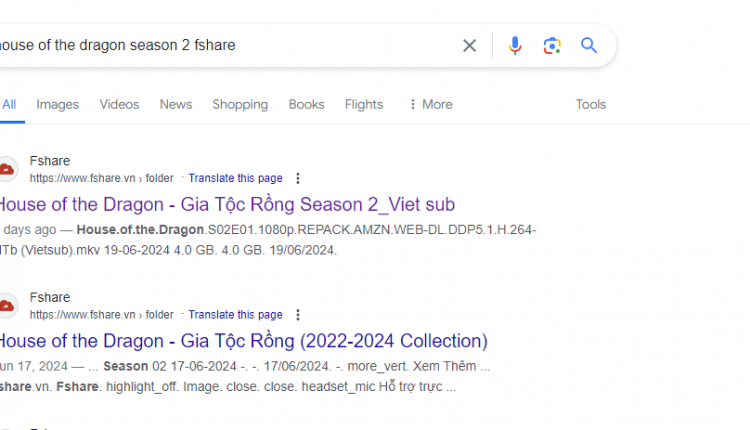
Task: Start voice search with microphone icon
Action: point(515,45)
